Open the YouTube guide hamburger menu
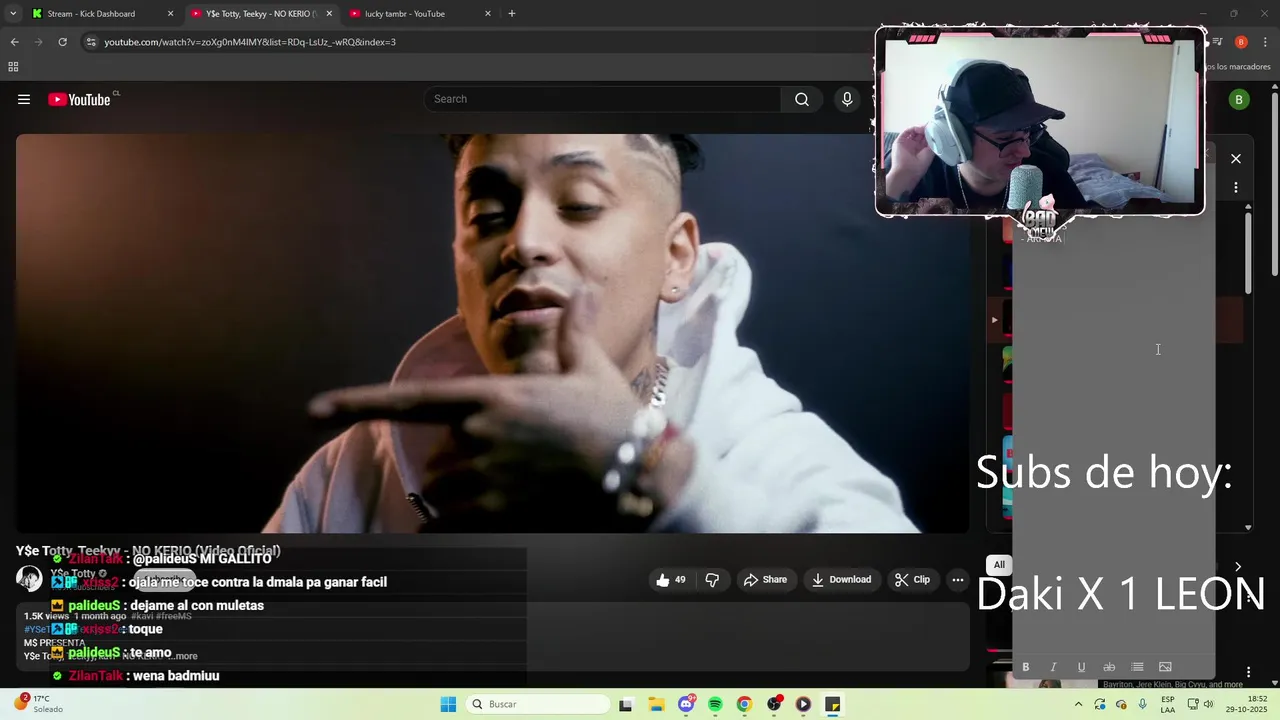 click(24, 99)
